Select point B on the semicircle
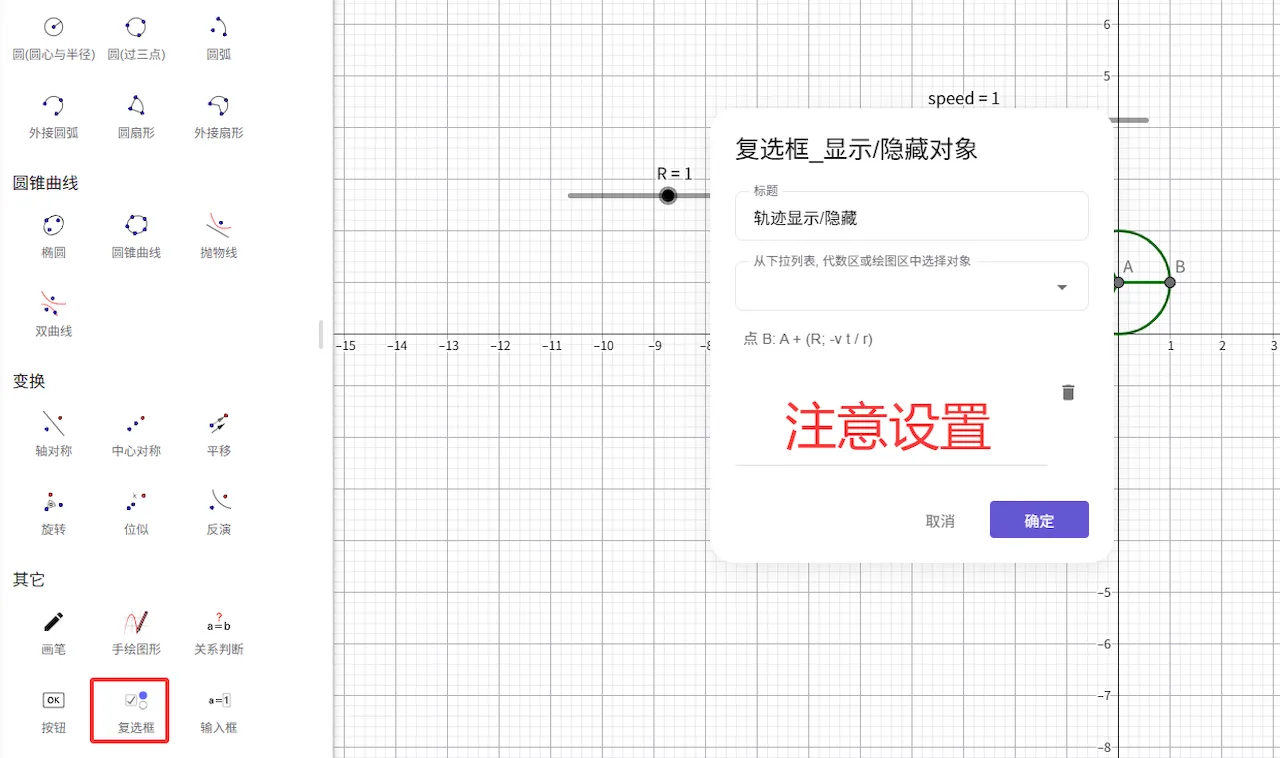The width and height of the screenshot is (1280, 758). click(1170, 283)
